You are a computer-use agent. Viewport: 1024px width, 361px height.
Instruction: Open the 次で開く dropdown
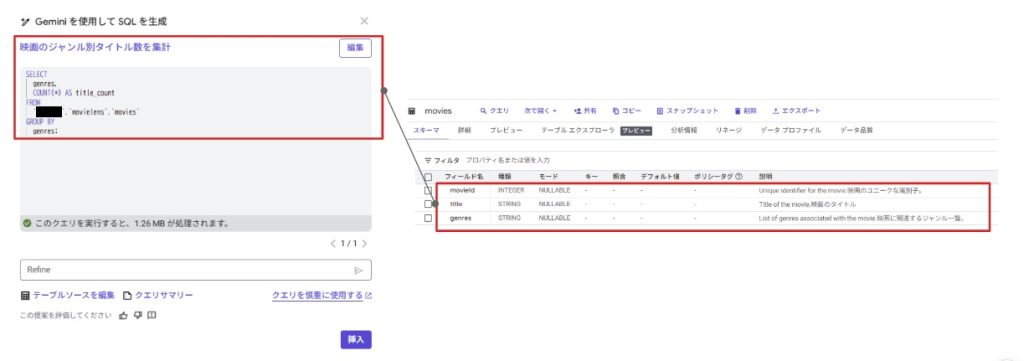point(541,111)
